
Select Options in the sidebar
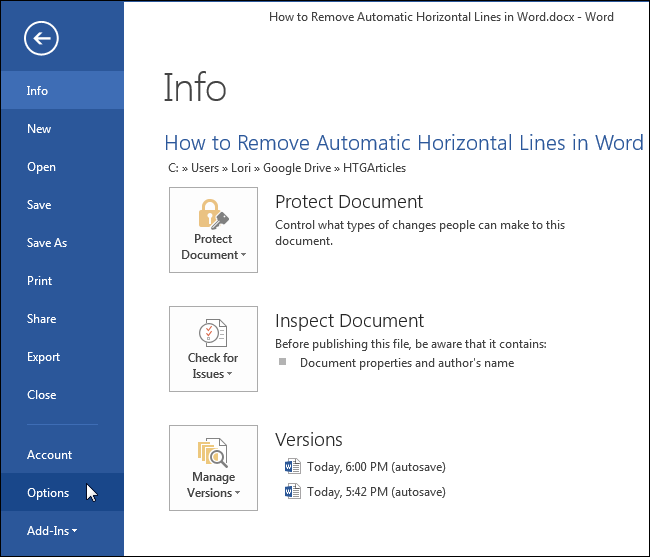(x=48, y=493)
